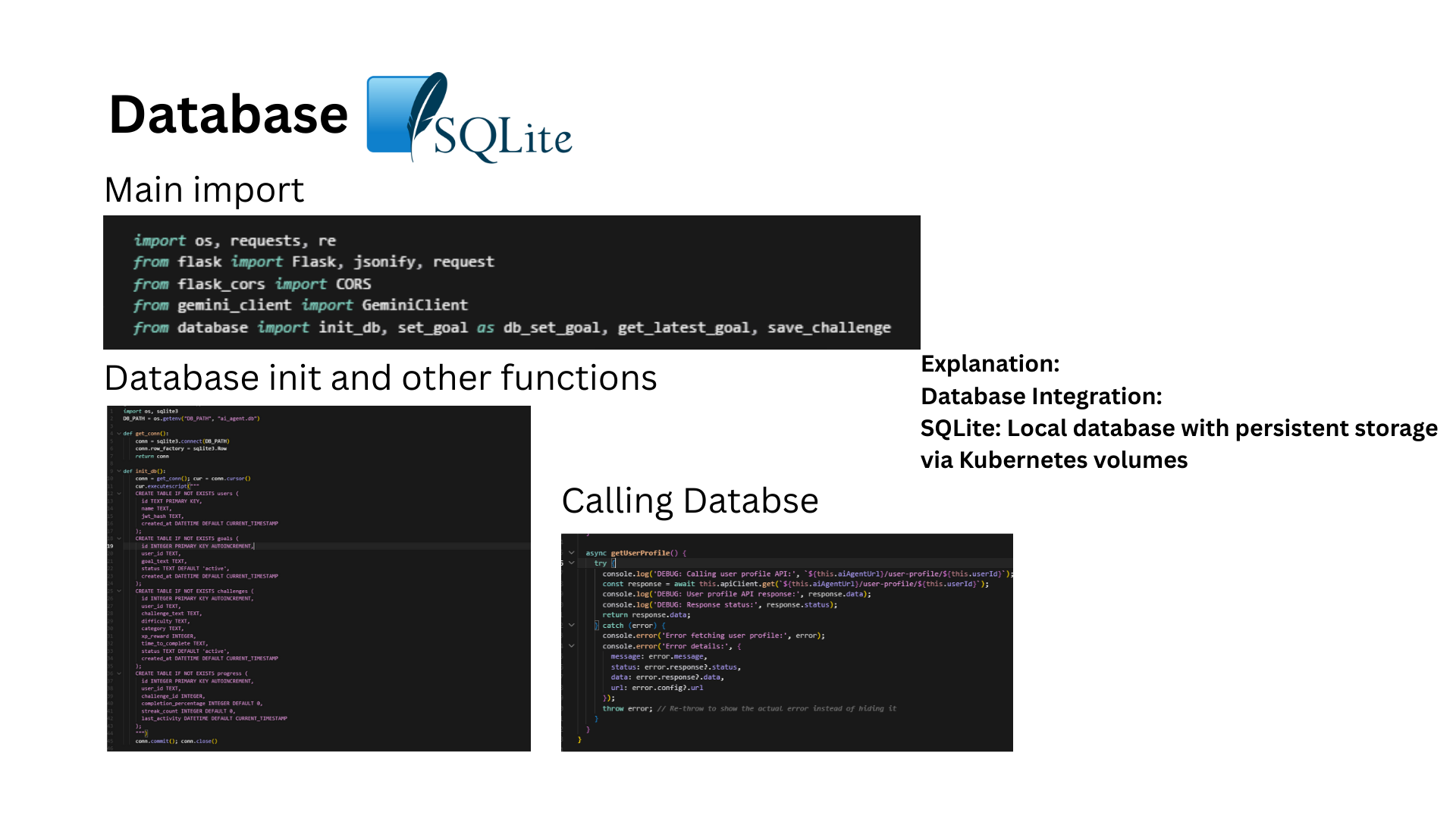
Task: Select the Database init and other functions heading
Action: click(x=380, y=378)
